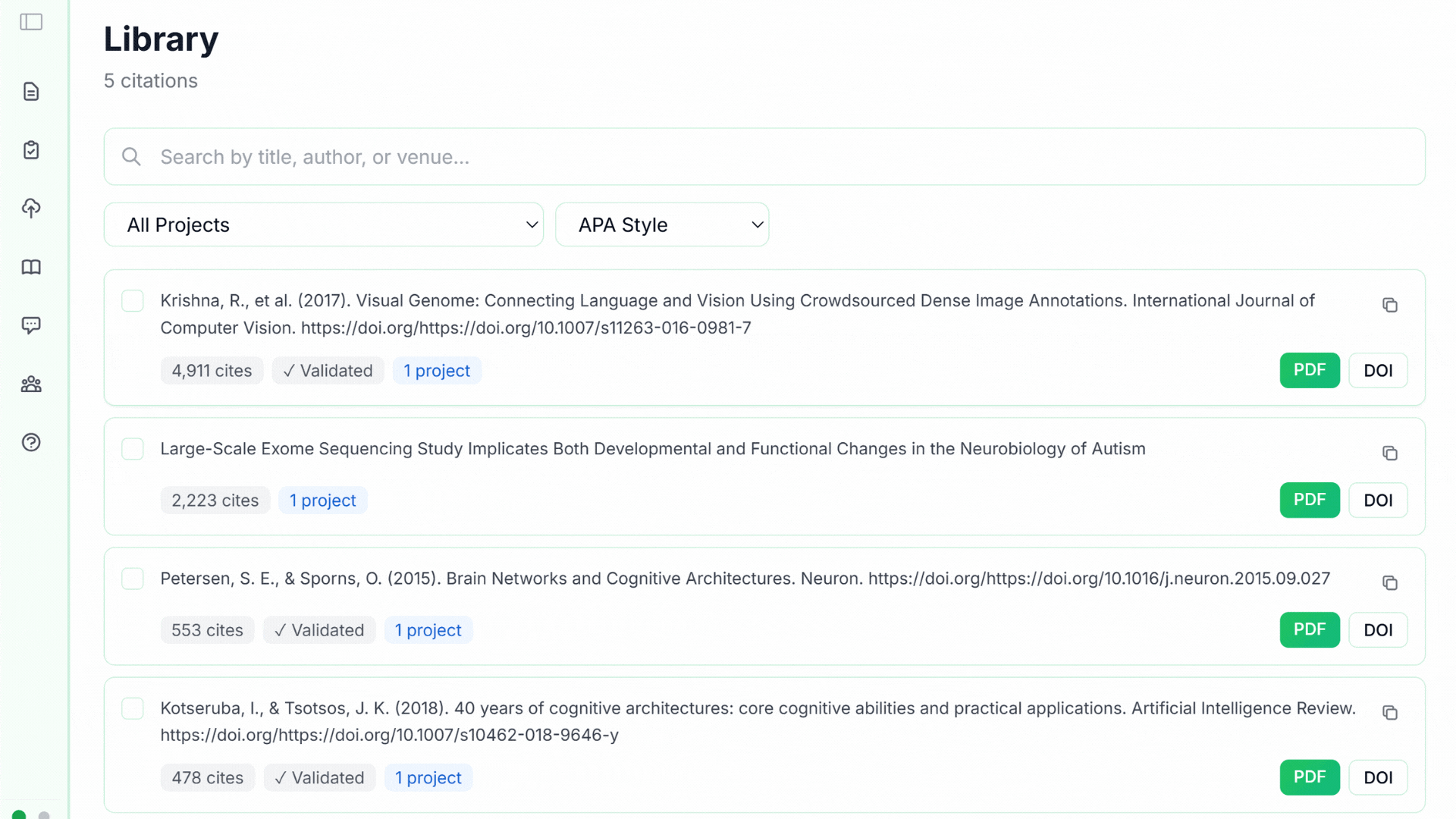1456x819 pixels.
Task: Expand the APA Style dropdown
Action: coord(662,224)
